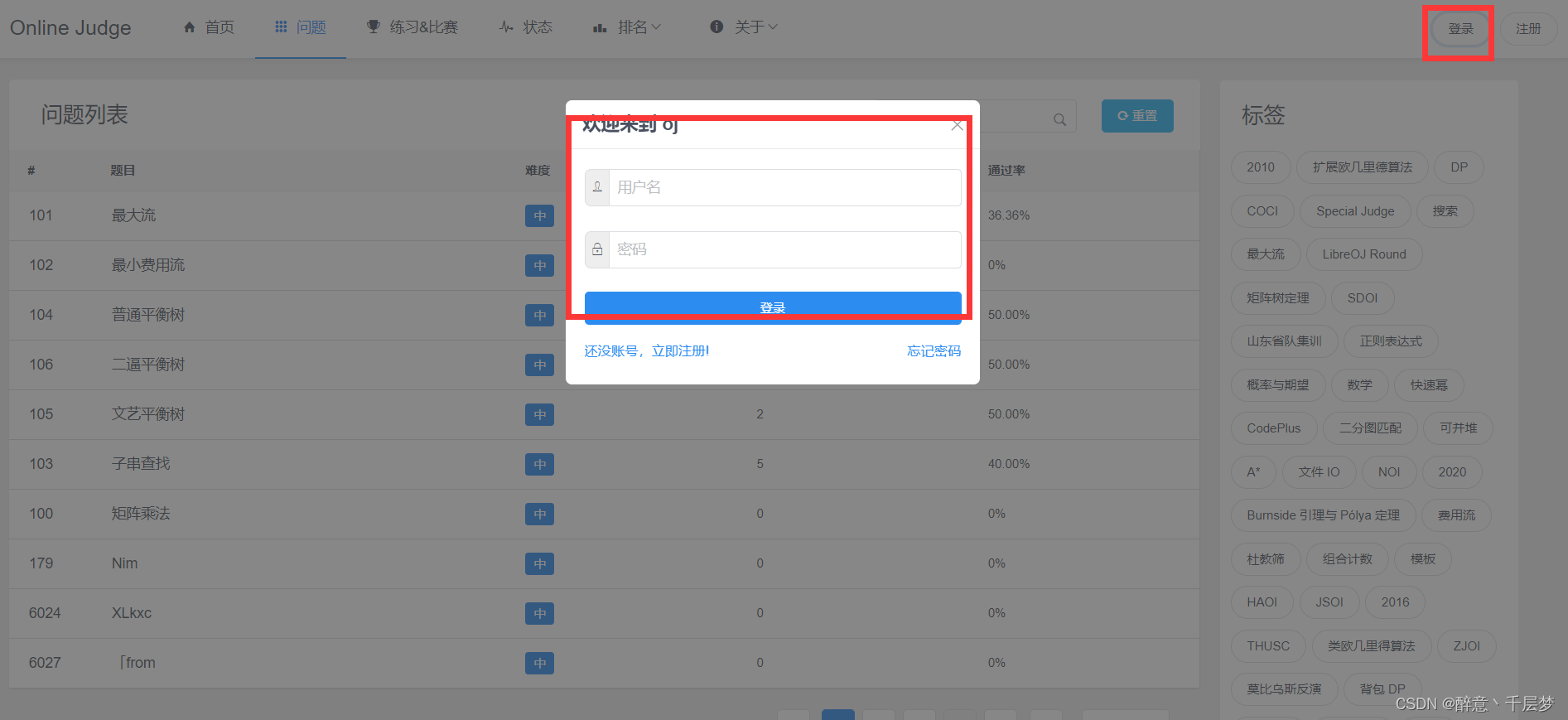Screen dimensions: 1568x720
Task: Click the search magnifier icon
Action: pyautogui.click(x=1059, y=119)
